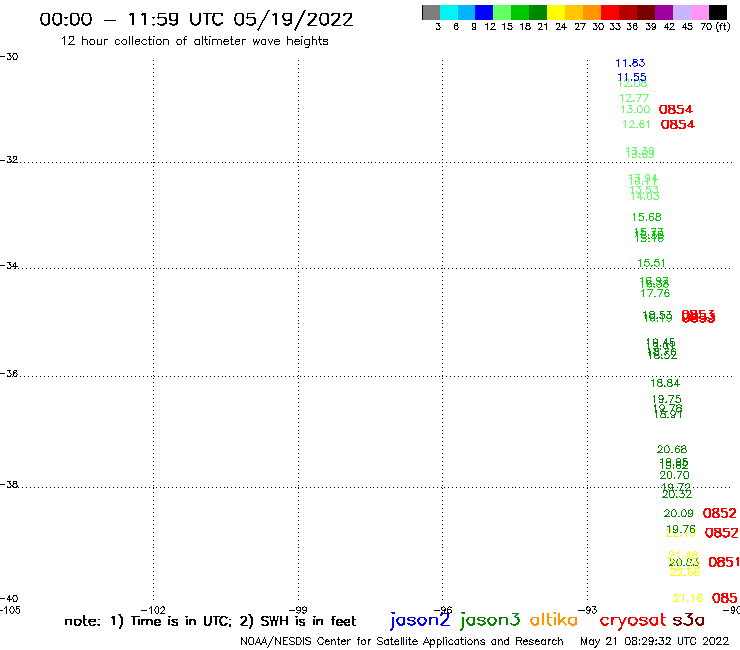Click the note about Time in UTC and SWH in feet
740x650 pixels.
210,621
